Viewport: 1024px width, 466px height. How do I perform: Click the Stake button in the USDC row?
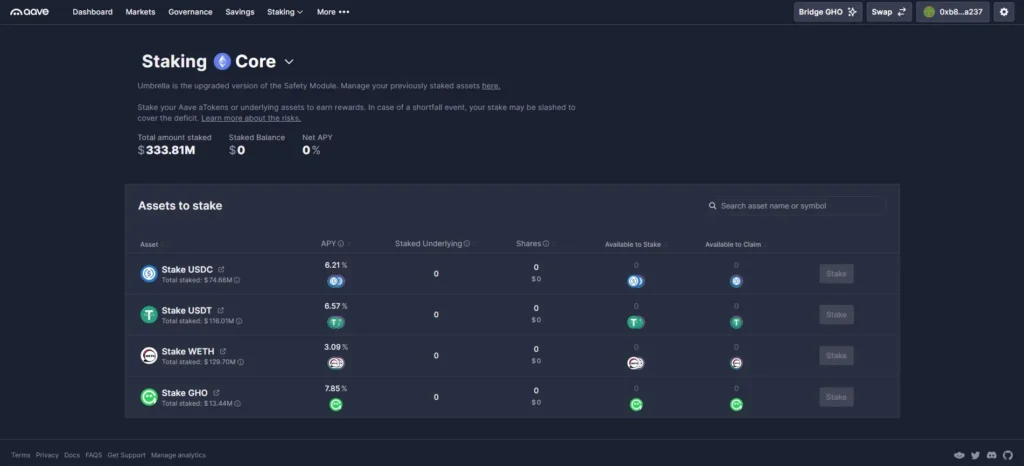click(x=836, y=273)
